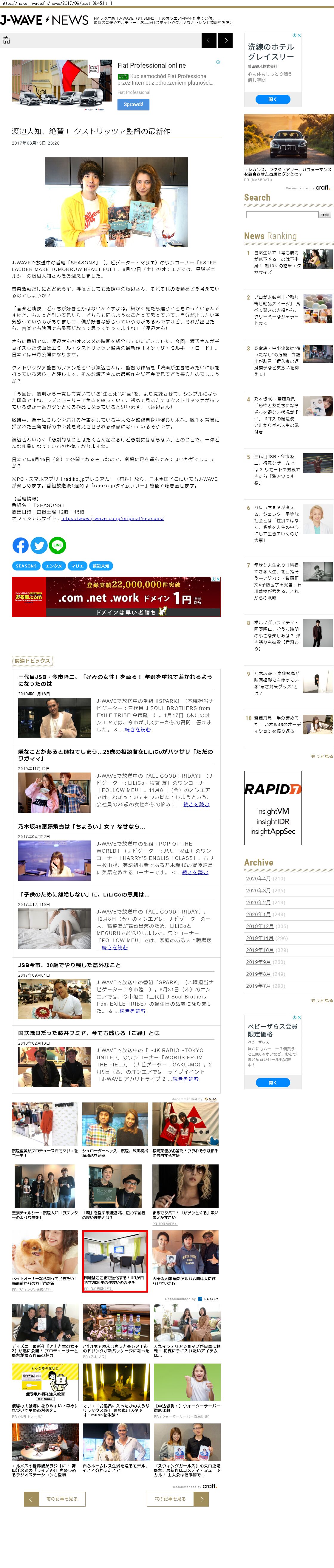Click the home icon below the logo

pos(7,40)
